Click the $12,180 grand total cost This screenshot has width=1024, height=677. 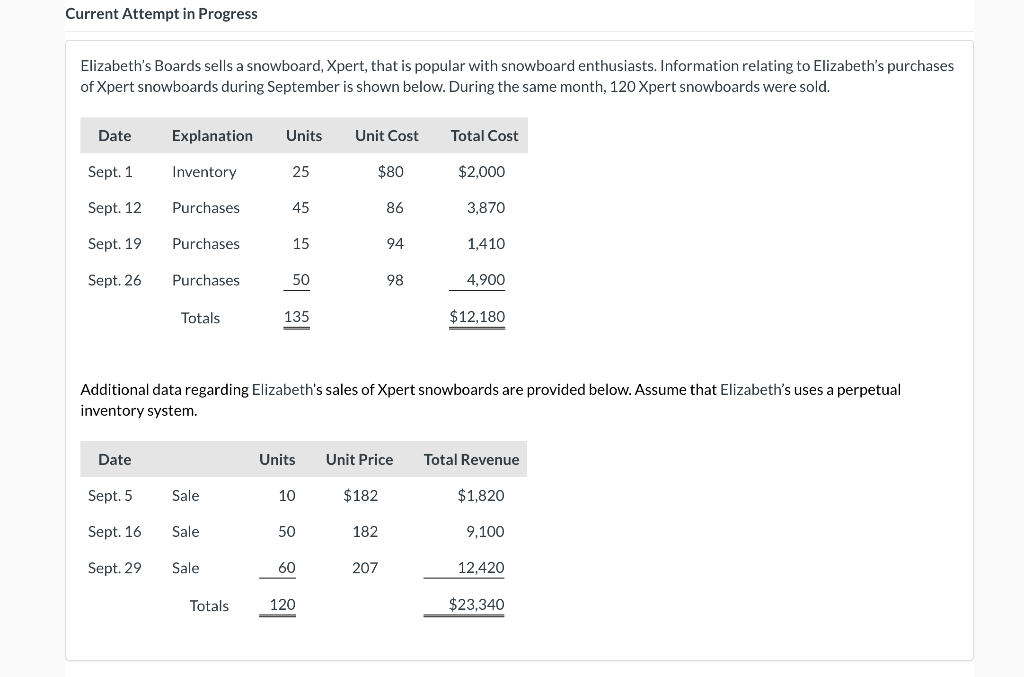point(477,317)
